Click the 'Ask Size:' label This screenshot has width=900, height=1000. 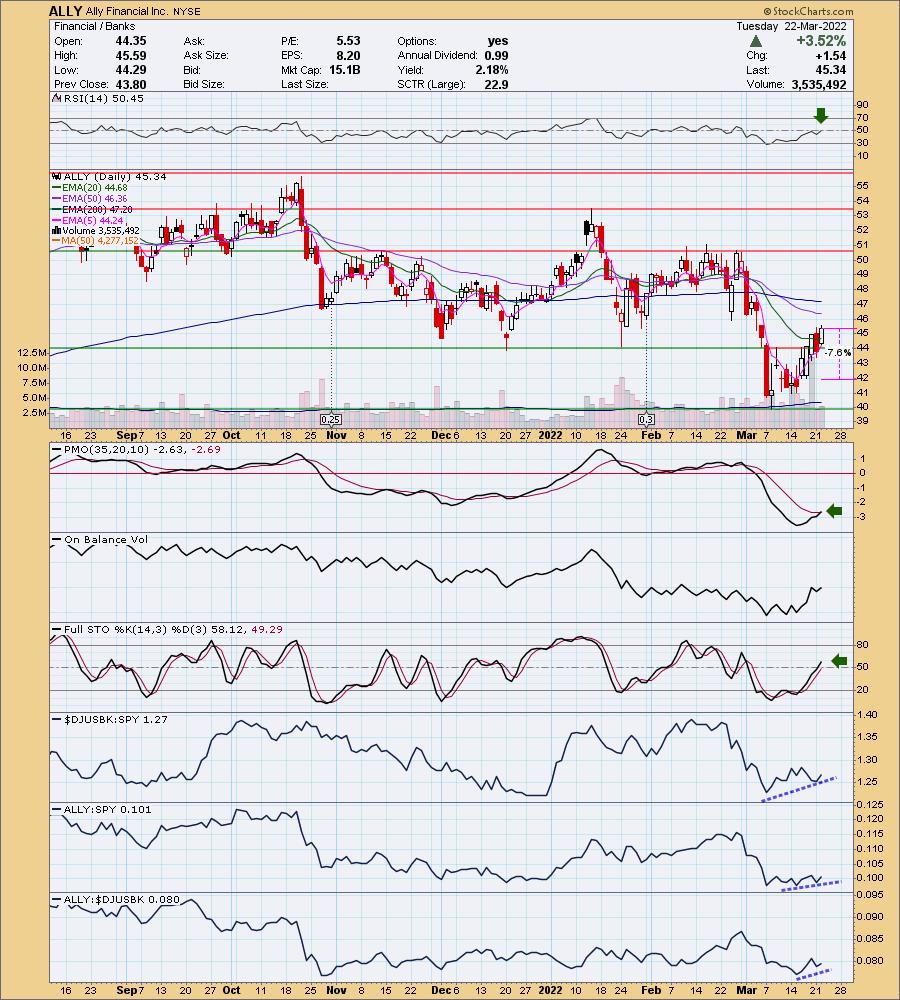click(205, 55)
